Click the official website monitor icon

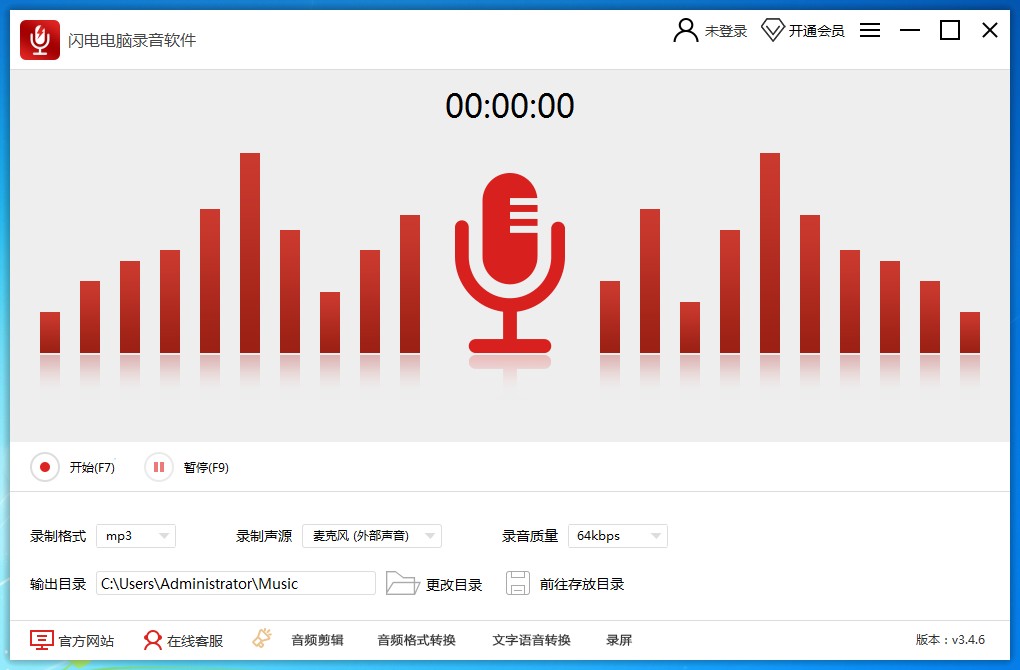(x=41, y=640)
